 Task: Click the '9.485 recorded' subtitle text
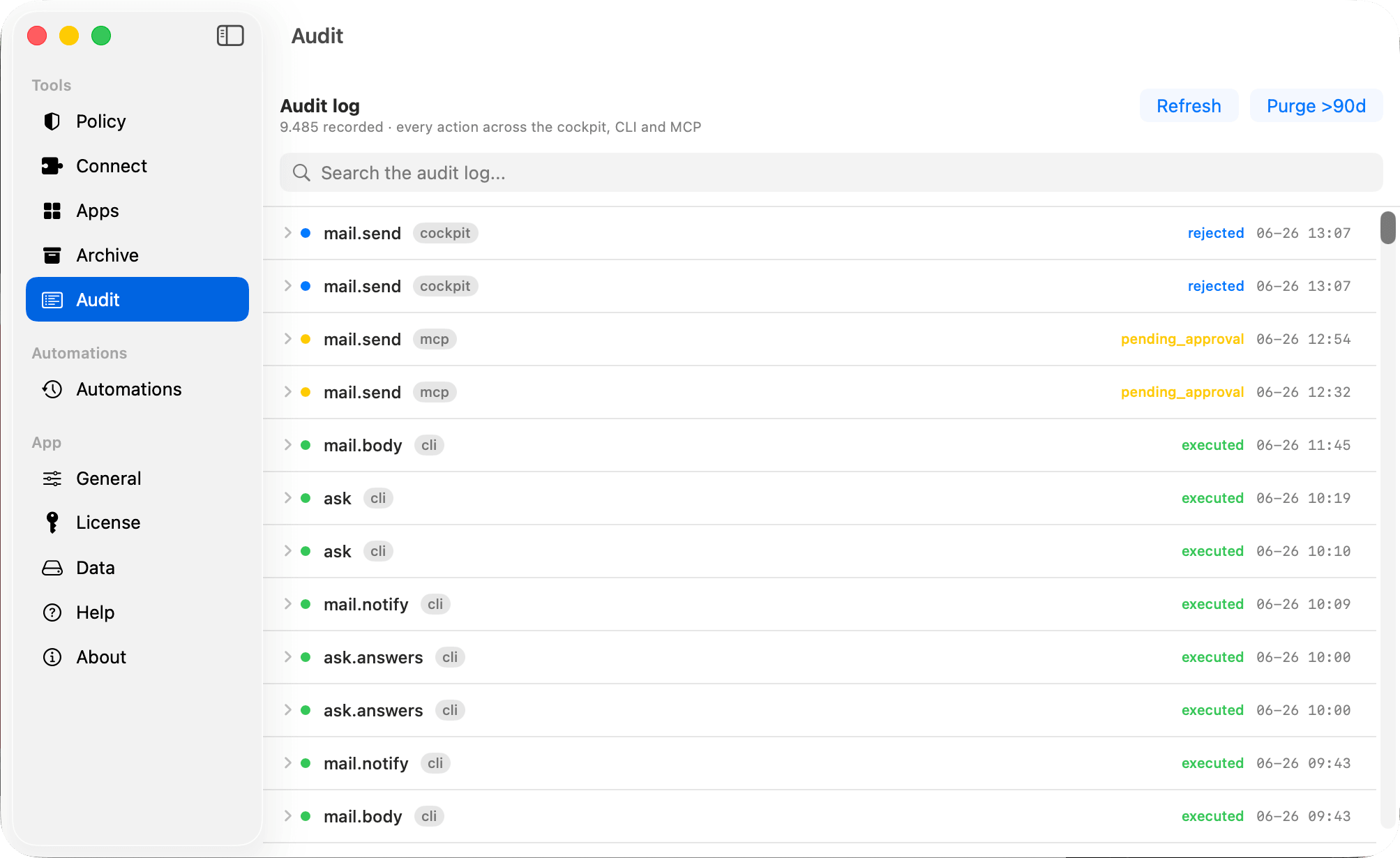(x=331, y=127)
